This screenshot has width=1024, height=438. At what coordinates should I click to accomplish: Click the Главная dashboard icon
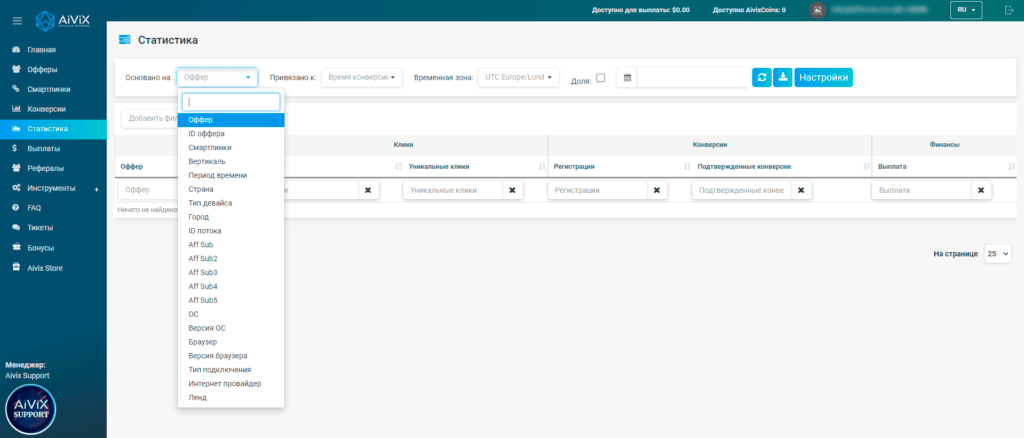16,50
